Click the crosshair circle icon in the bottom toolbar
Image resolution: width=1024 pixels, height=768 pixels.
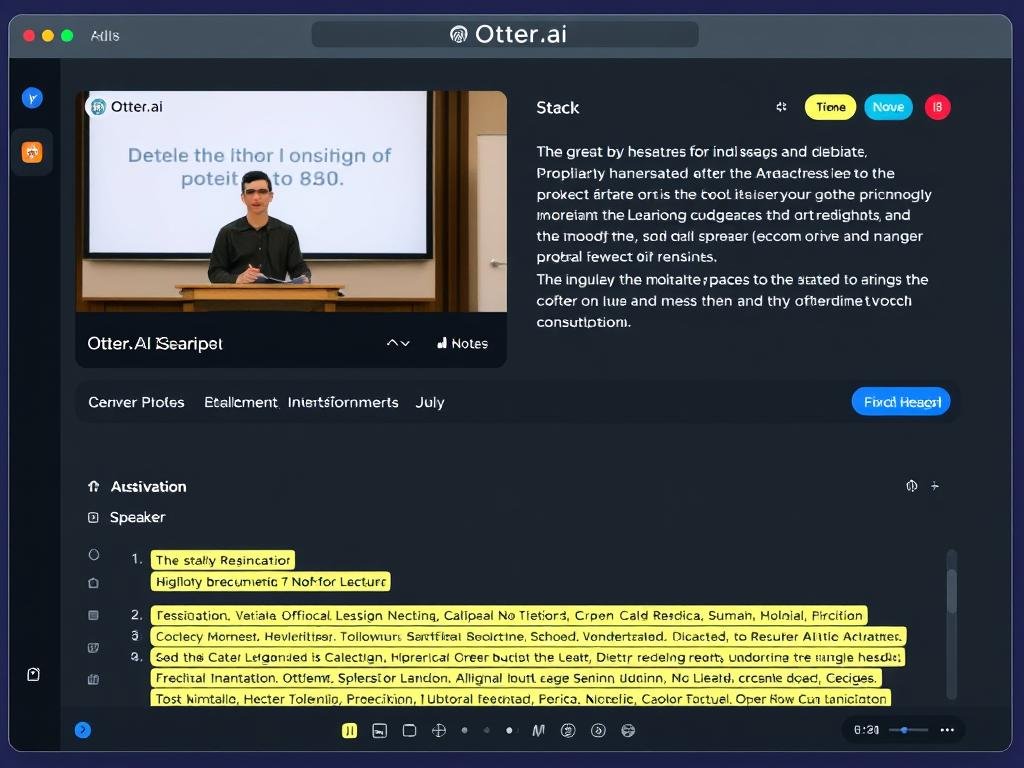coord(439,730)
